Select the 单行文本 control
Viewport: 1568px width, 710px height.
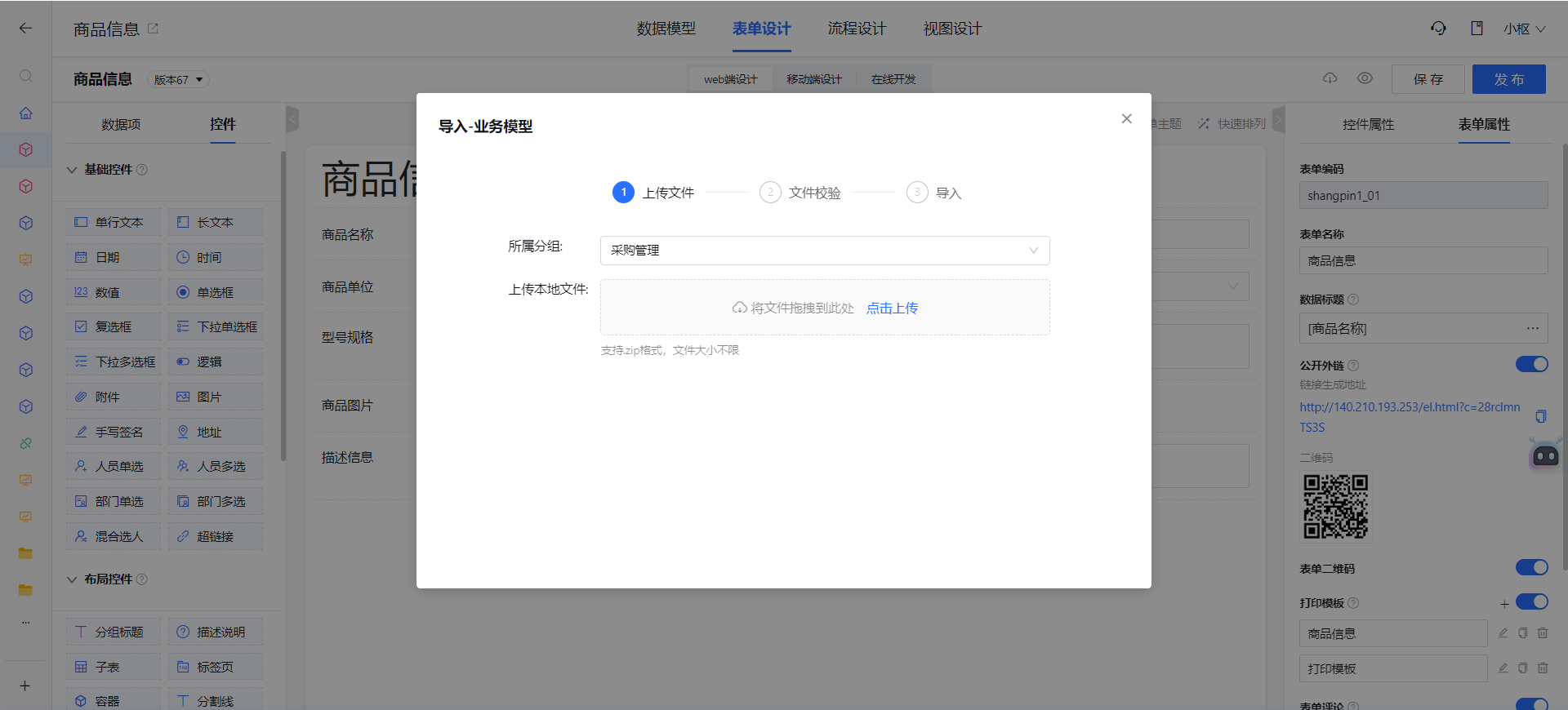pyautogui.click(x=114, y=222)
